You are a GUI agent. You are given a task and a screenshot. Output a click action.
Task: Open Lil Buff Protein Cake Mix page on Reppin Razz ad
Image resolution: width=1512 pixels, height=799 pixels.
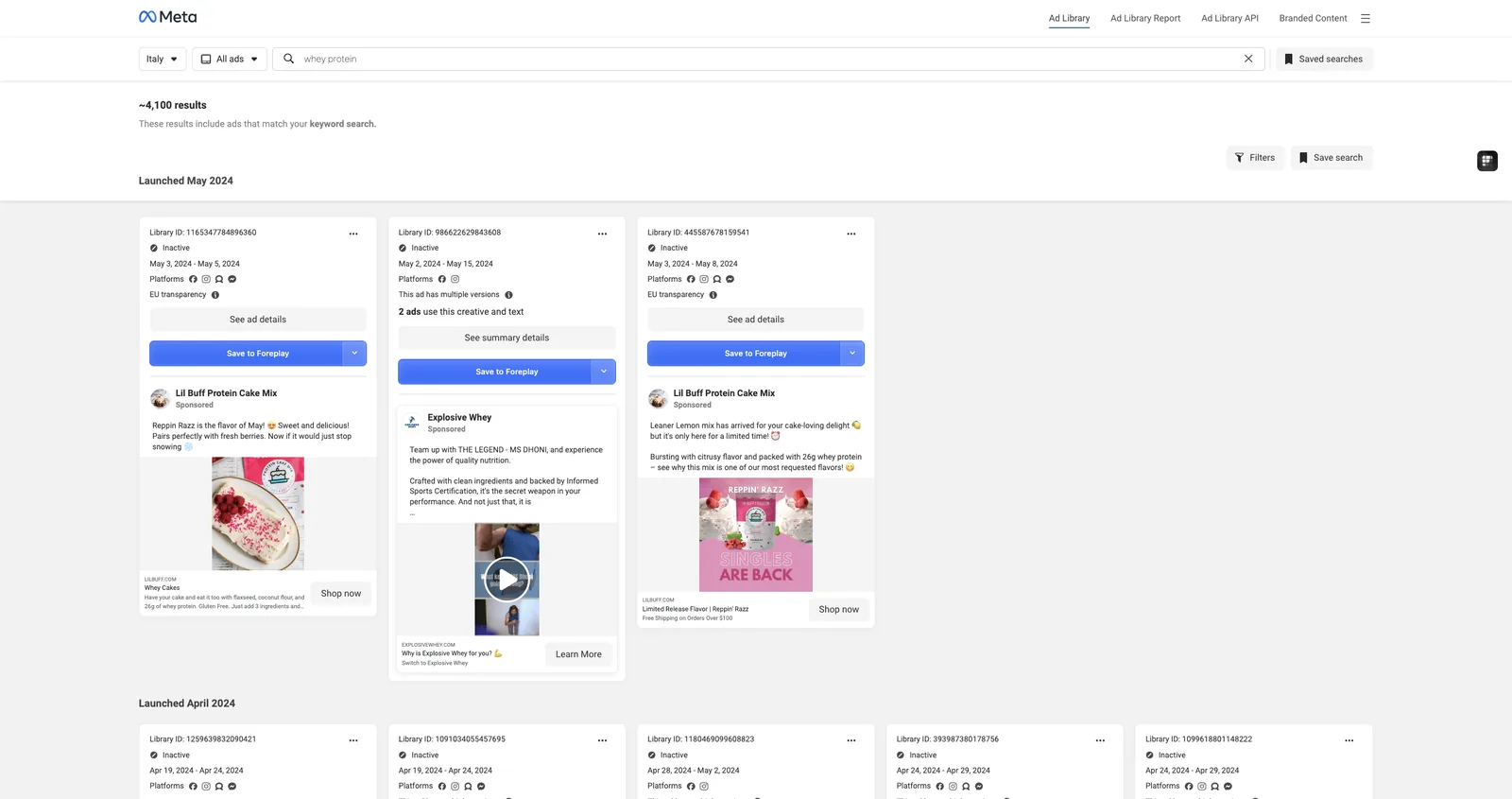pos(227,393)
